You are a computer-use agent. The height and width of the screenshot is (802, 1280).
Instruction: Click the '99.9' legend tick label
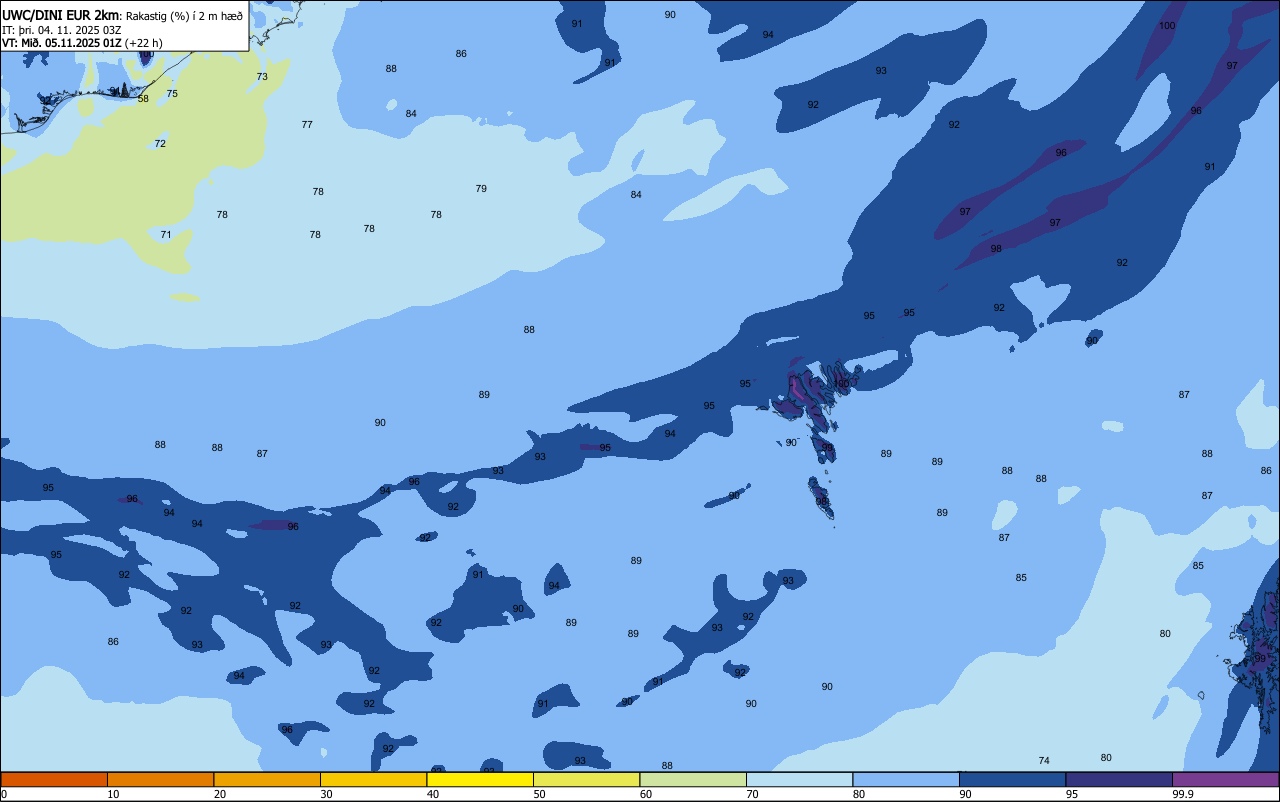click(1183, 794)
